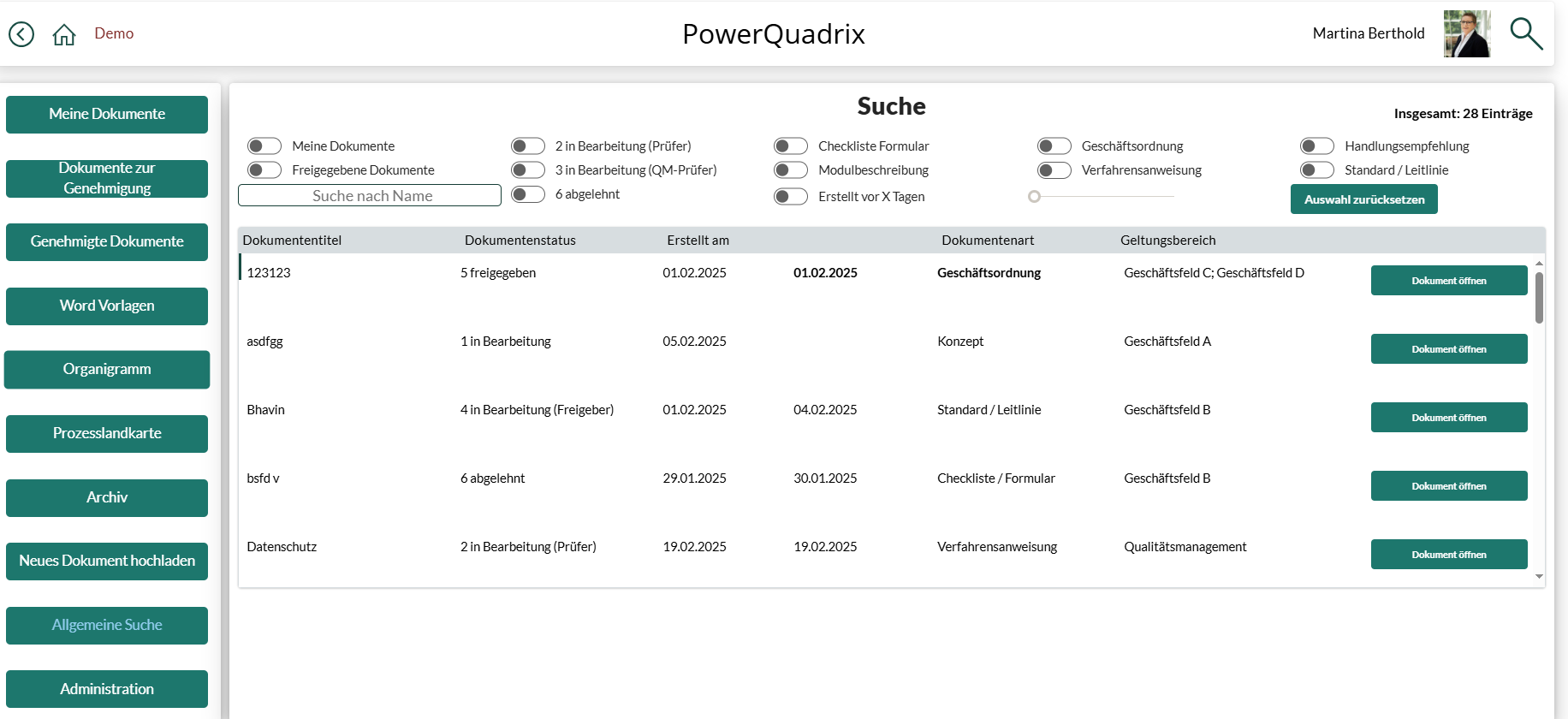Open the Organigramm page

(x=107, y=370)
